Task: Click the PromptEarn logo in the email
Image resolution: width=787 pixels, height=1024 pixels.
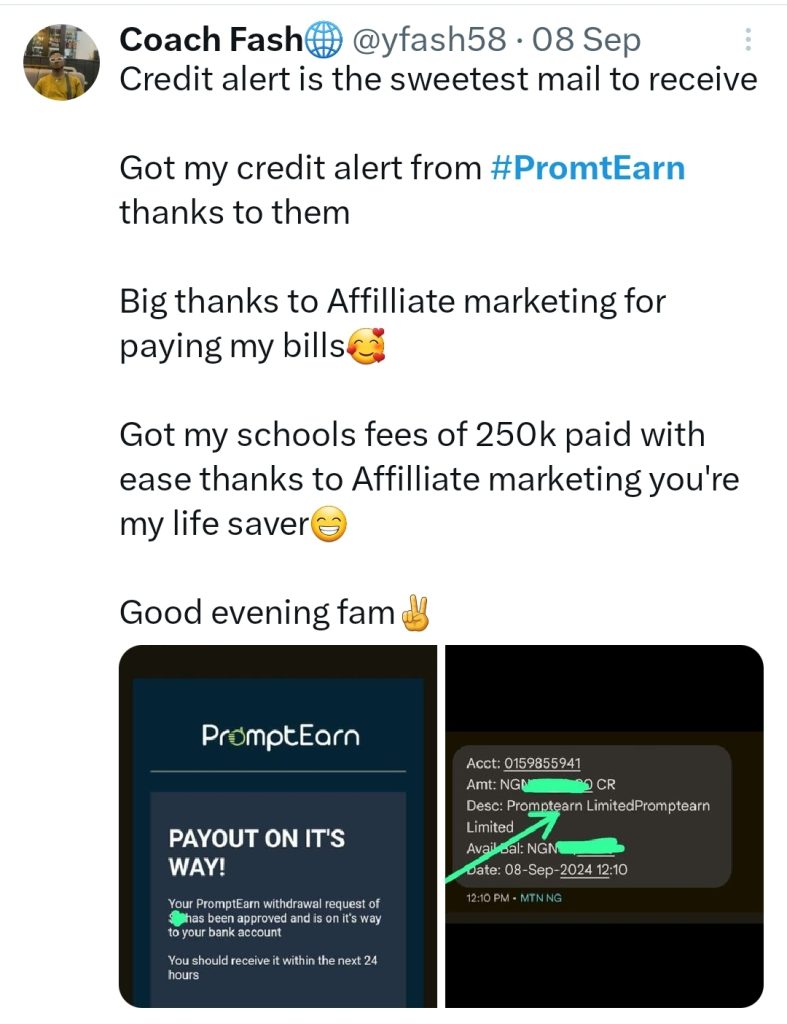Action: 281,736
